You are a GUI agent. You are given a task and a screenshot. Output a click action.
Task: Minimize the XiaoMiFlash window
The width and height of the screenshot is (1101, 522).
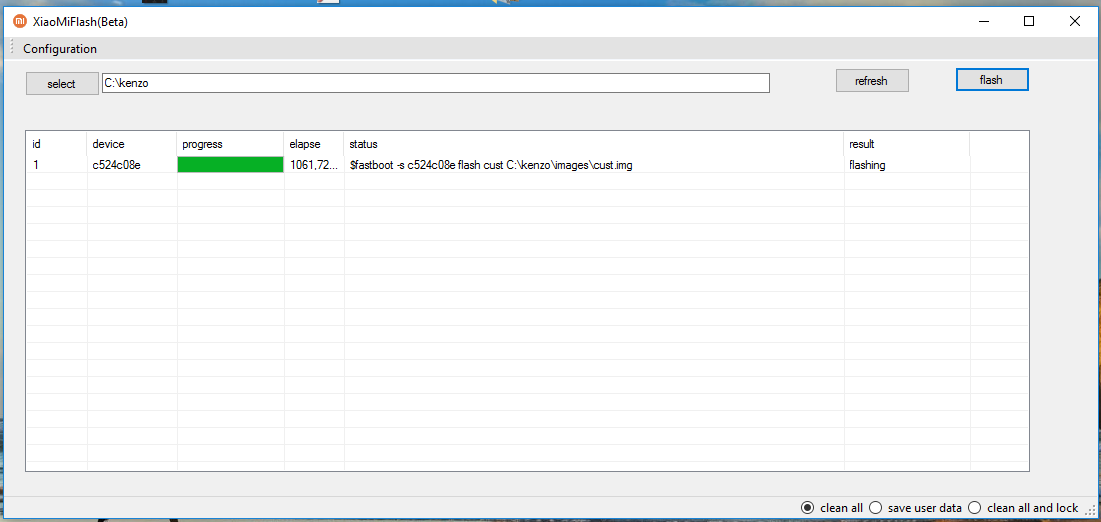click(984, 21)
